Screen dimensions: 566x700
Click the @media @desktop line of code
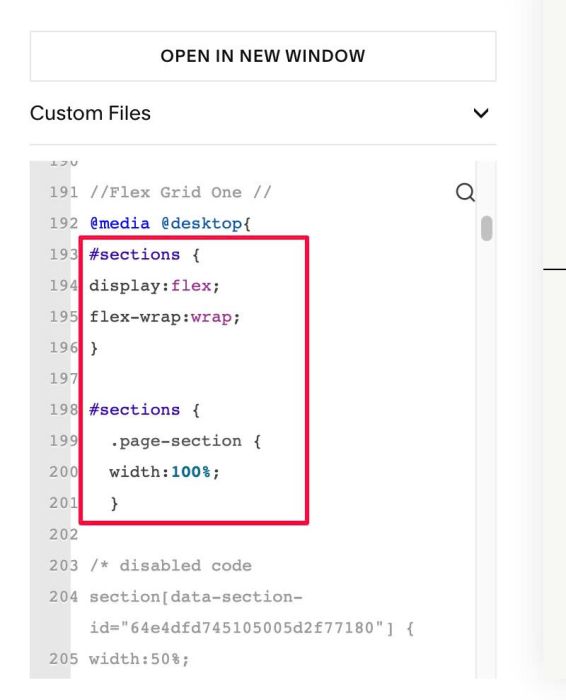(x=170, y=223)
